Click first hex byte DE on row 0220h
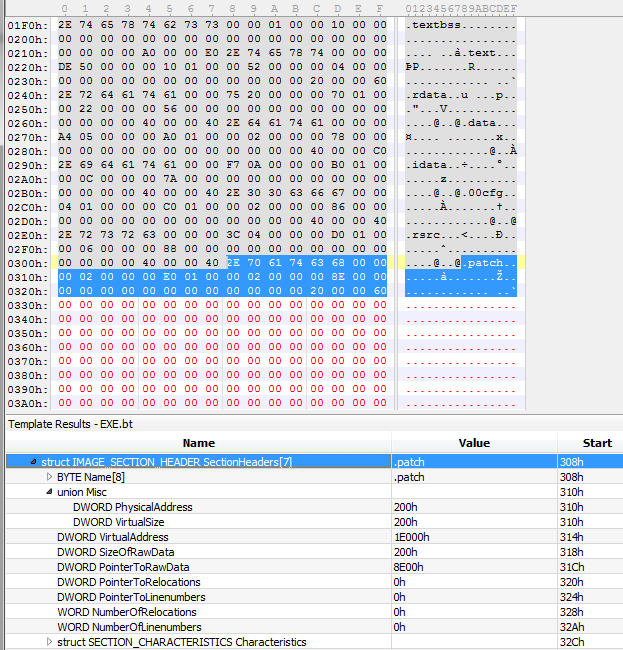The width and height of the screenshot is (623, 650). pyautogui.click(x=65, y=66)
